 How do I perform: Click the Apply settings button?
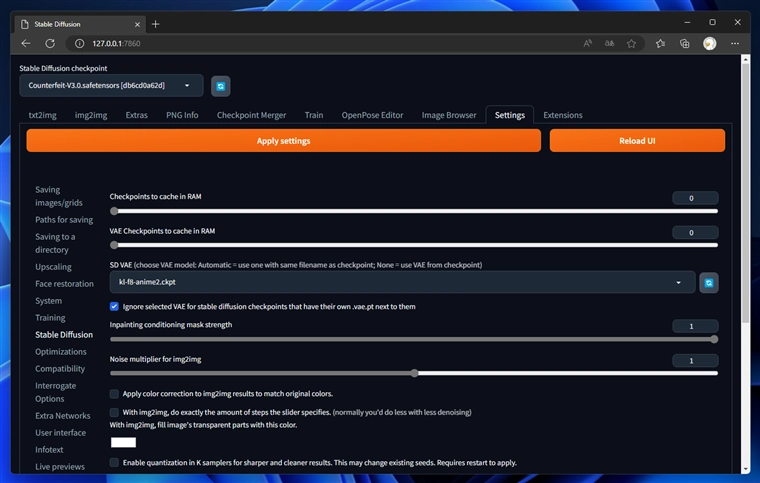(284, 140)
